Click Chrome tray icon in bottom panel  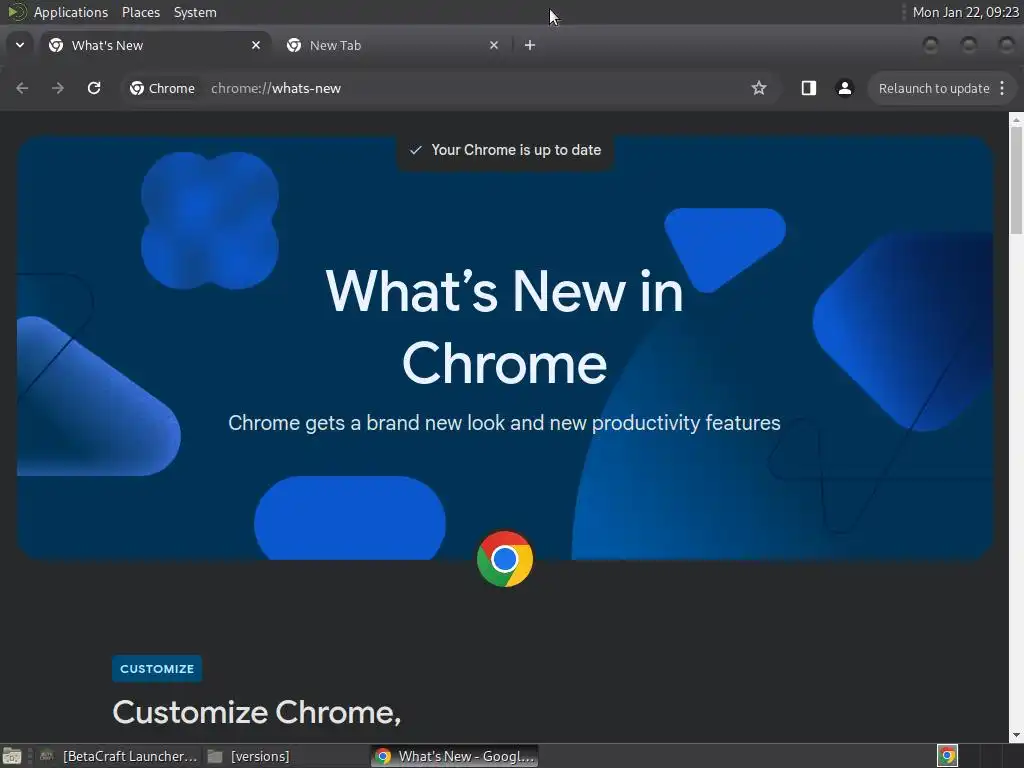(x=948, y=756)
